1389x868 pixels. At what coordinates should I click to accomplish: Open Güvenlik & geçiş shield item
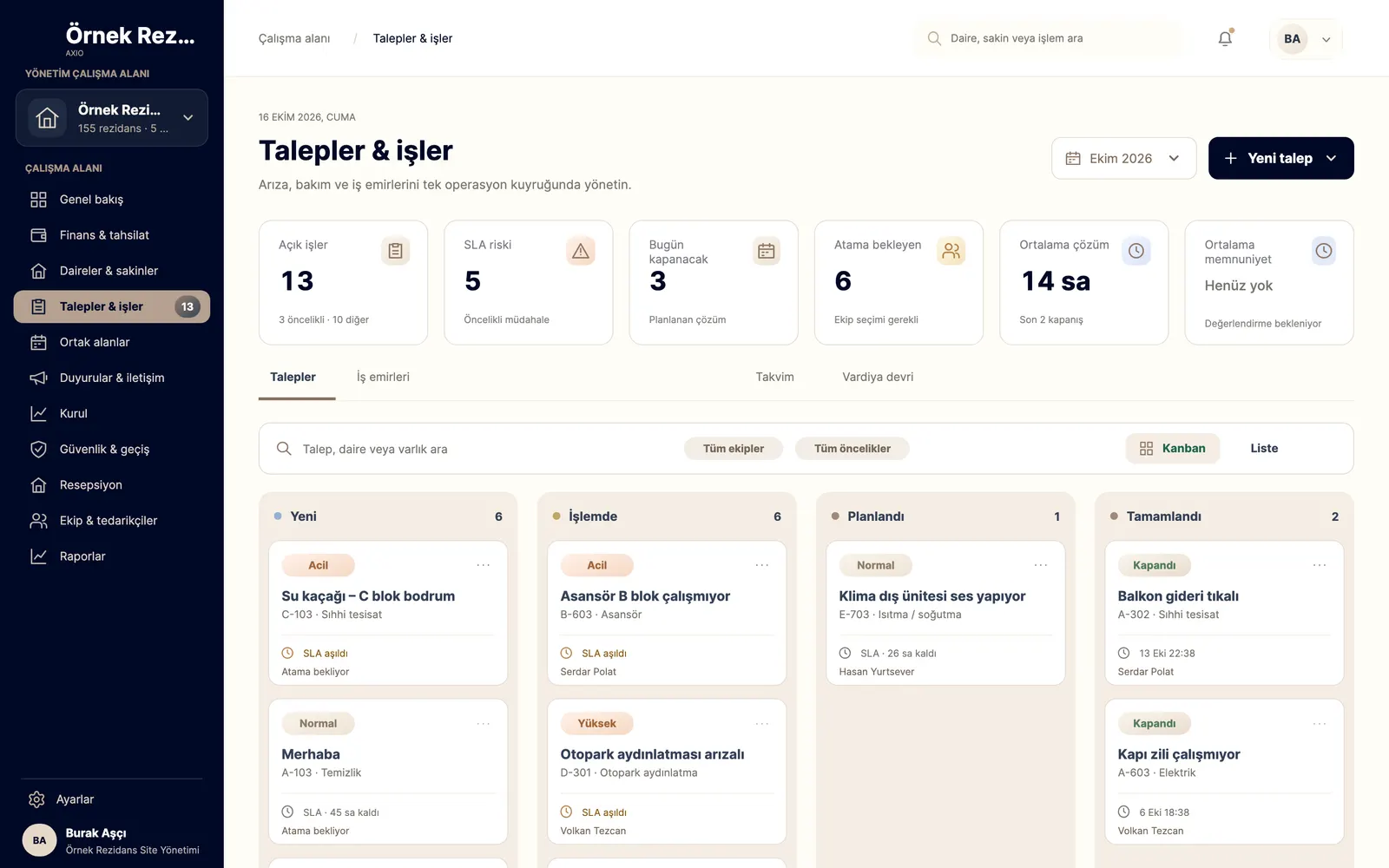click(112, 449)
